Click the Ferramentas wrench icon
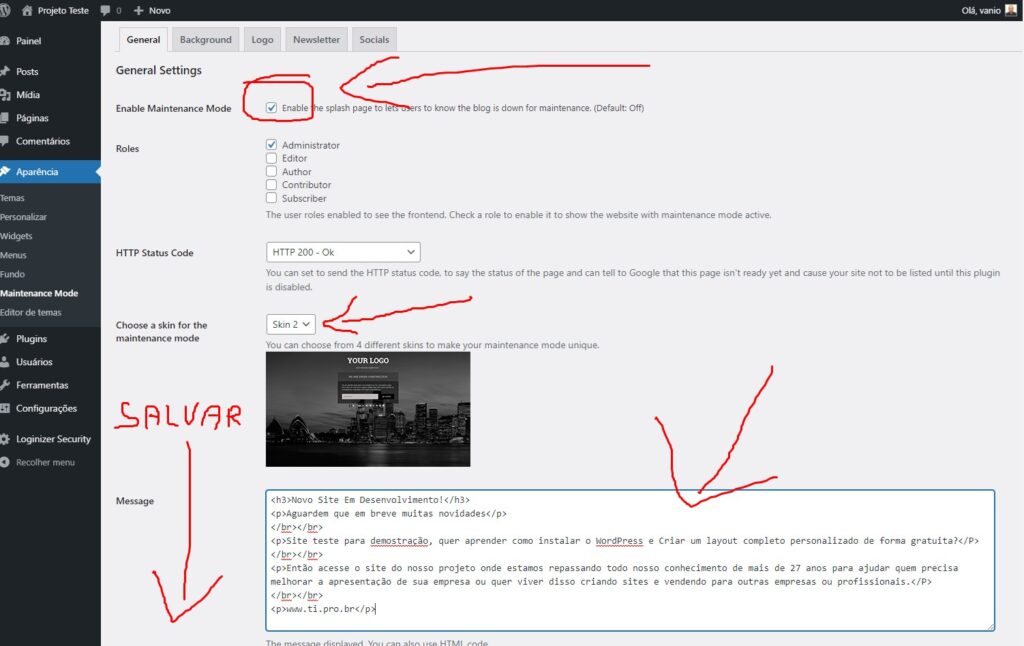 pyautogui.click(x=5, y=385)
